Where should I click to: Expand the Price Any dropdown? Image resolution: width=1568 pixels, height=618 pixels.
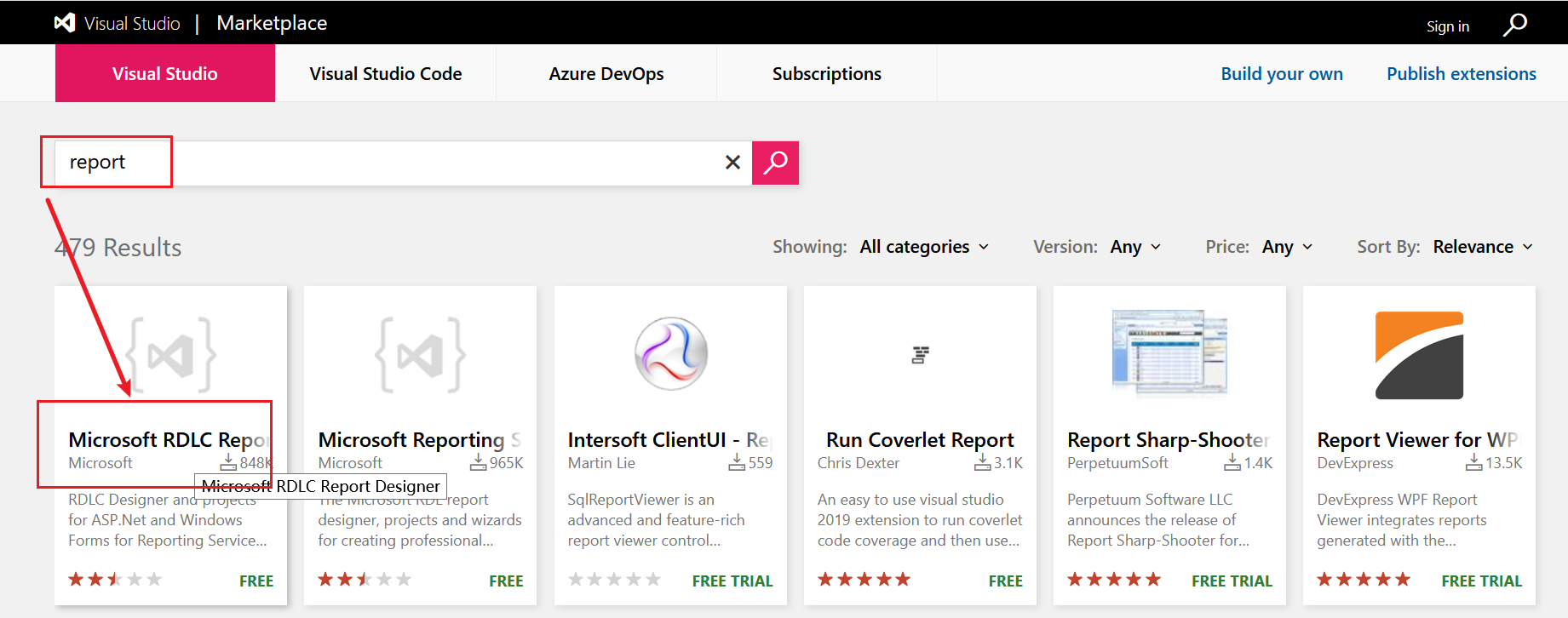(1288, 247)
